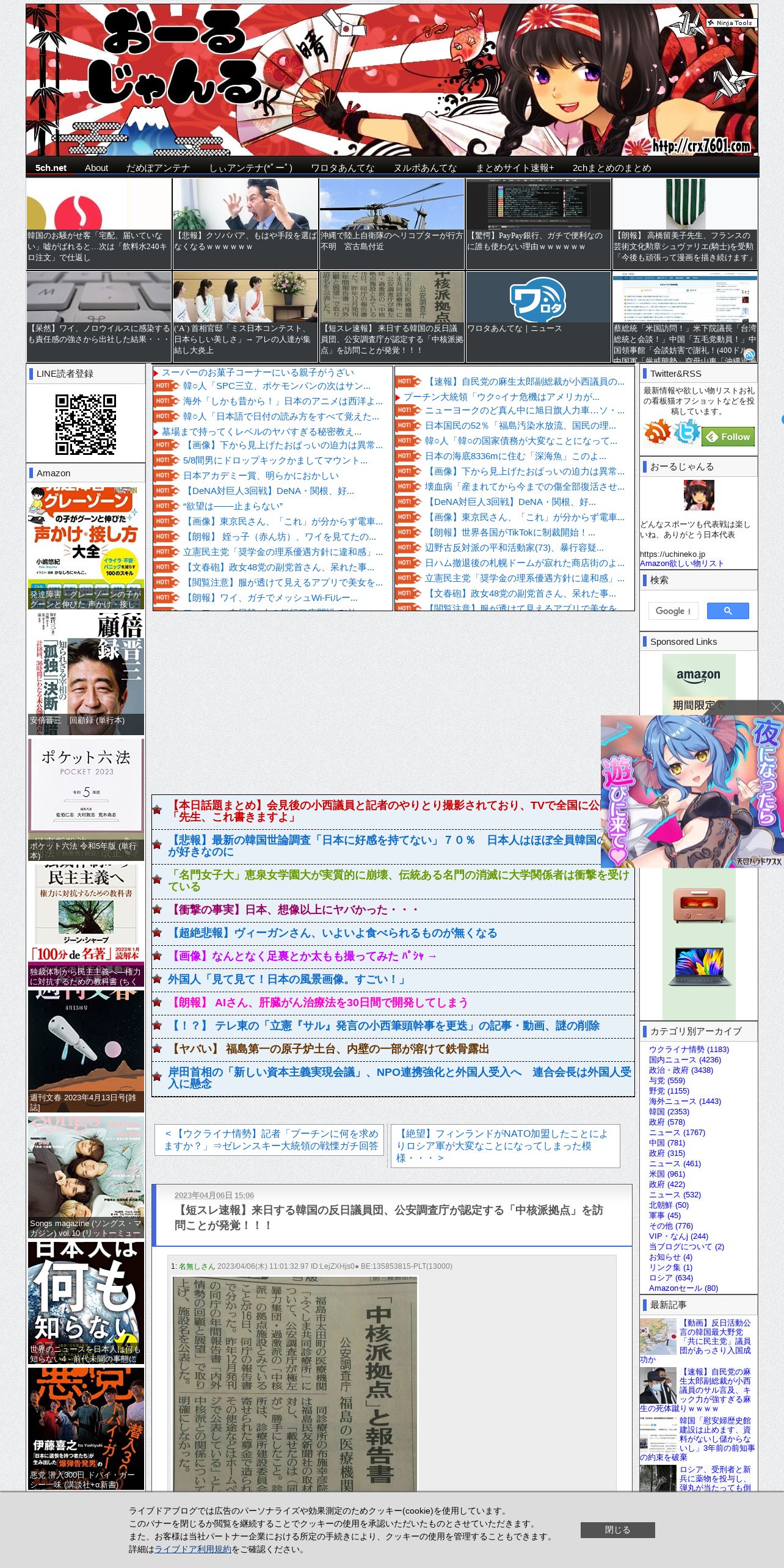Click the blue Google search magnifier button
784x1568 pixels.
728,611
